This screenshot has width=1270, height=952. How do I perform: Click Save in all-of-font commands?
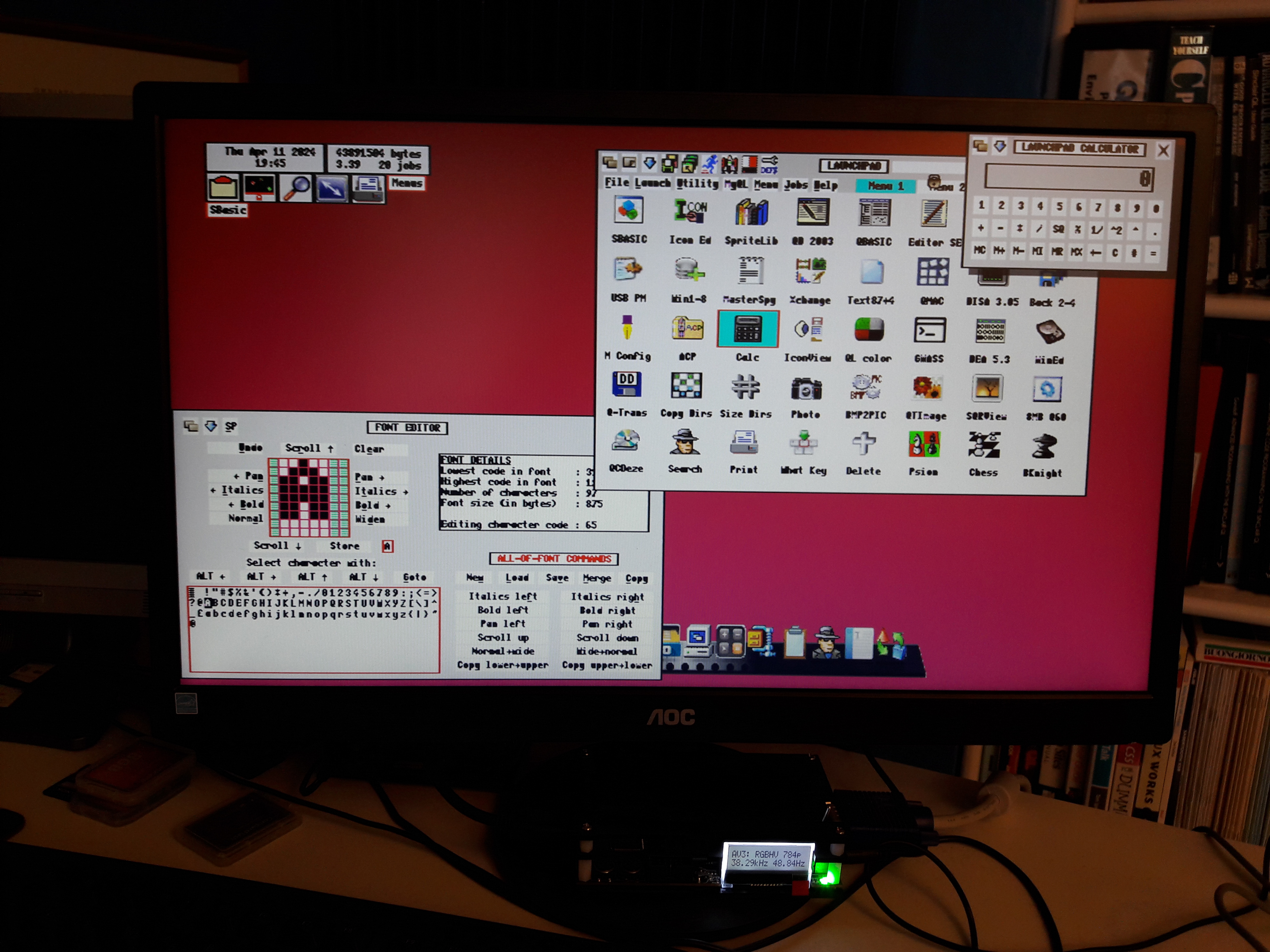557,578
